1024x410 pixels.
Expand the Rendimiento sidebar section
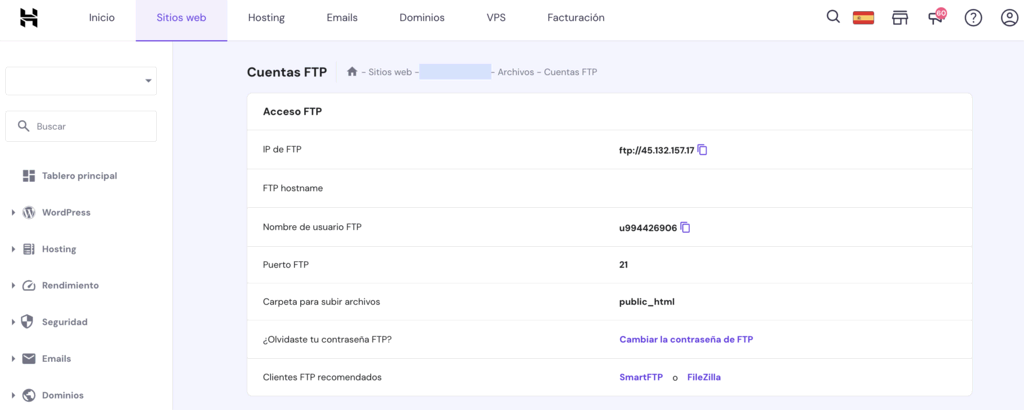pos(70,285)
